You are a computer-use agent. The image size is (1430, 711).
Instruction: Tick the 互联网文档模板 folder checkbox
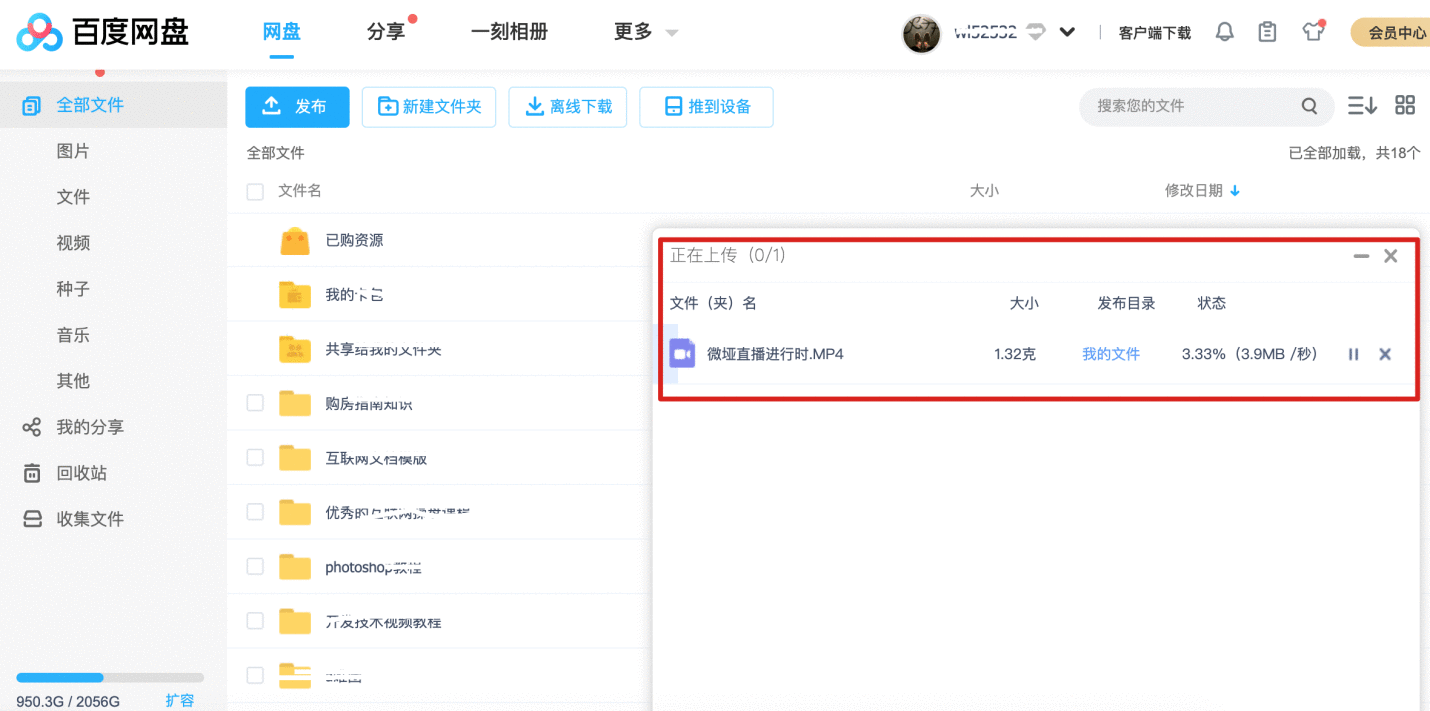(x=255, y=458)
